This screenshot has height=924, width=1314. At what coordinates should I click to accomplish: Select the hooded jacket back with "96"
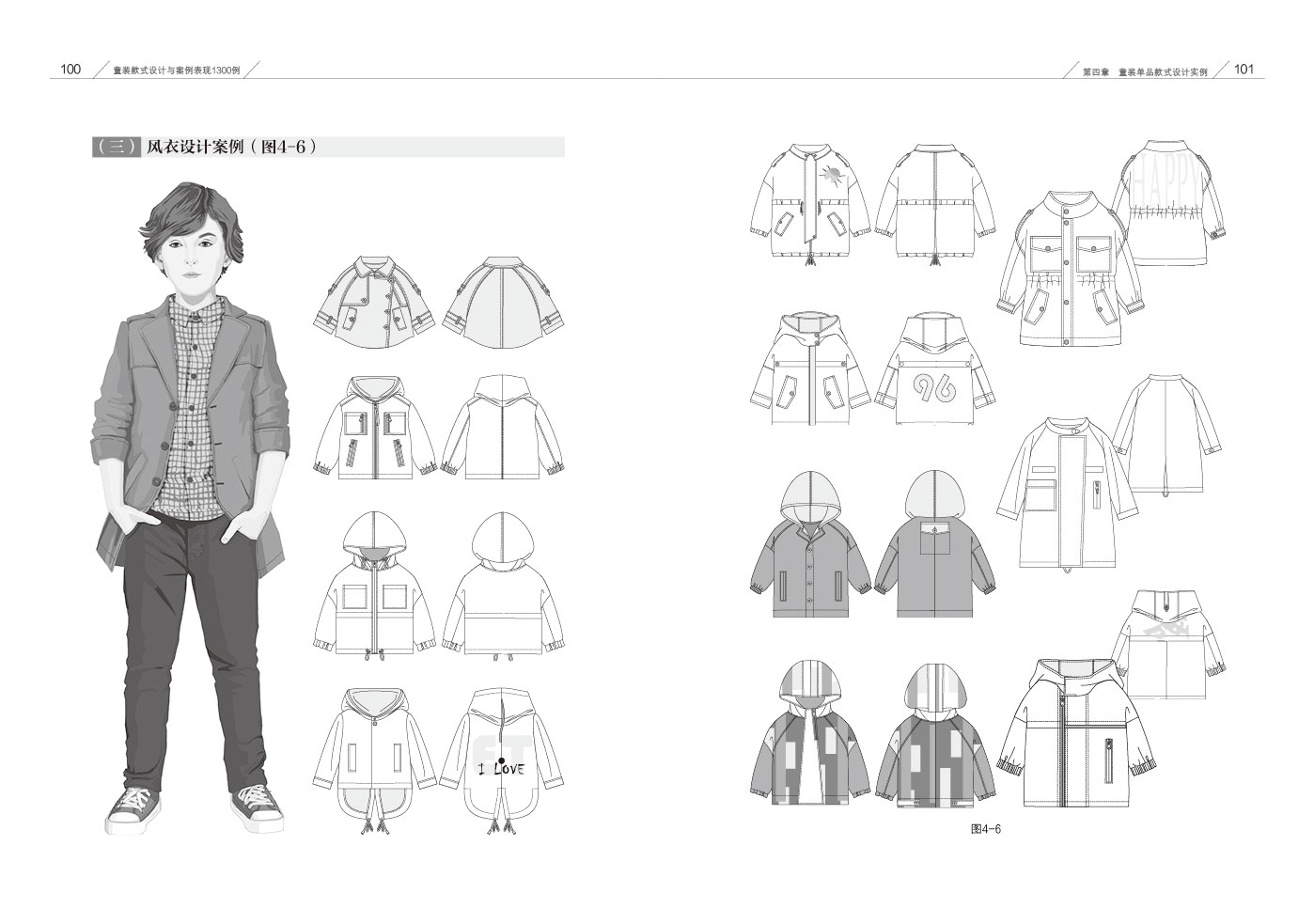coord(933,369)
